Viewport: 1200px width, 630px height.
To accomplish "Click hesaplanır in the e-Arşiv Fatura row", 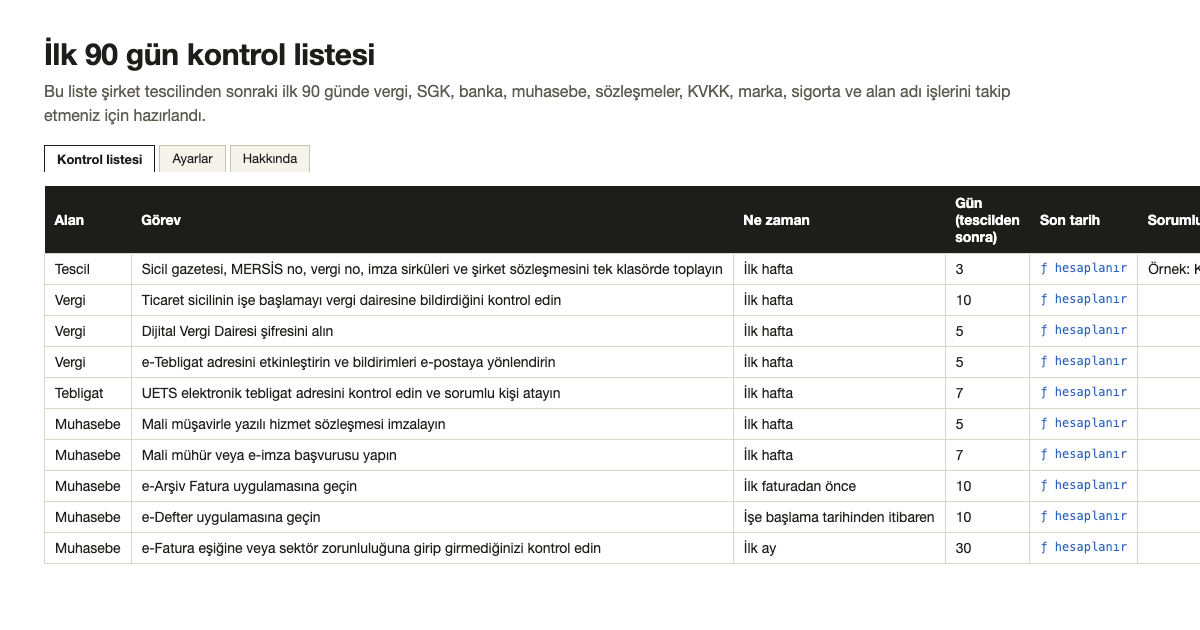I will pos(1084,485).
